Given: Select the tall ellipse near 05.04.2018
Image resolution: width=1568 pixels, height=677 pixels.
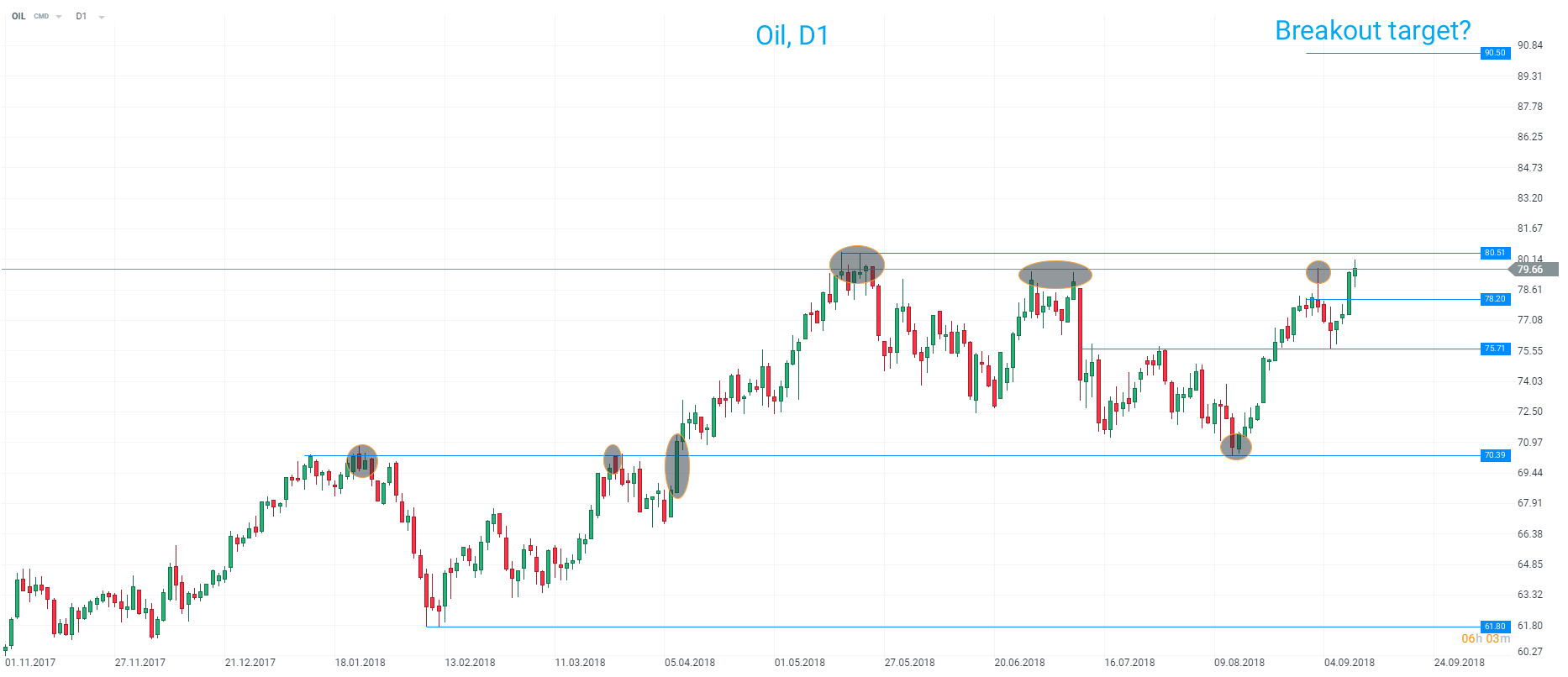Looking at the screenshot, I should coord(676,466).
